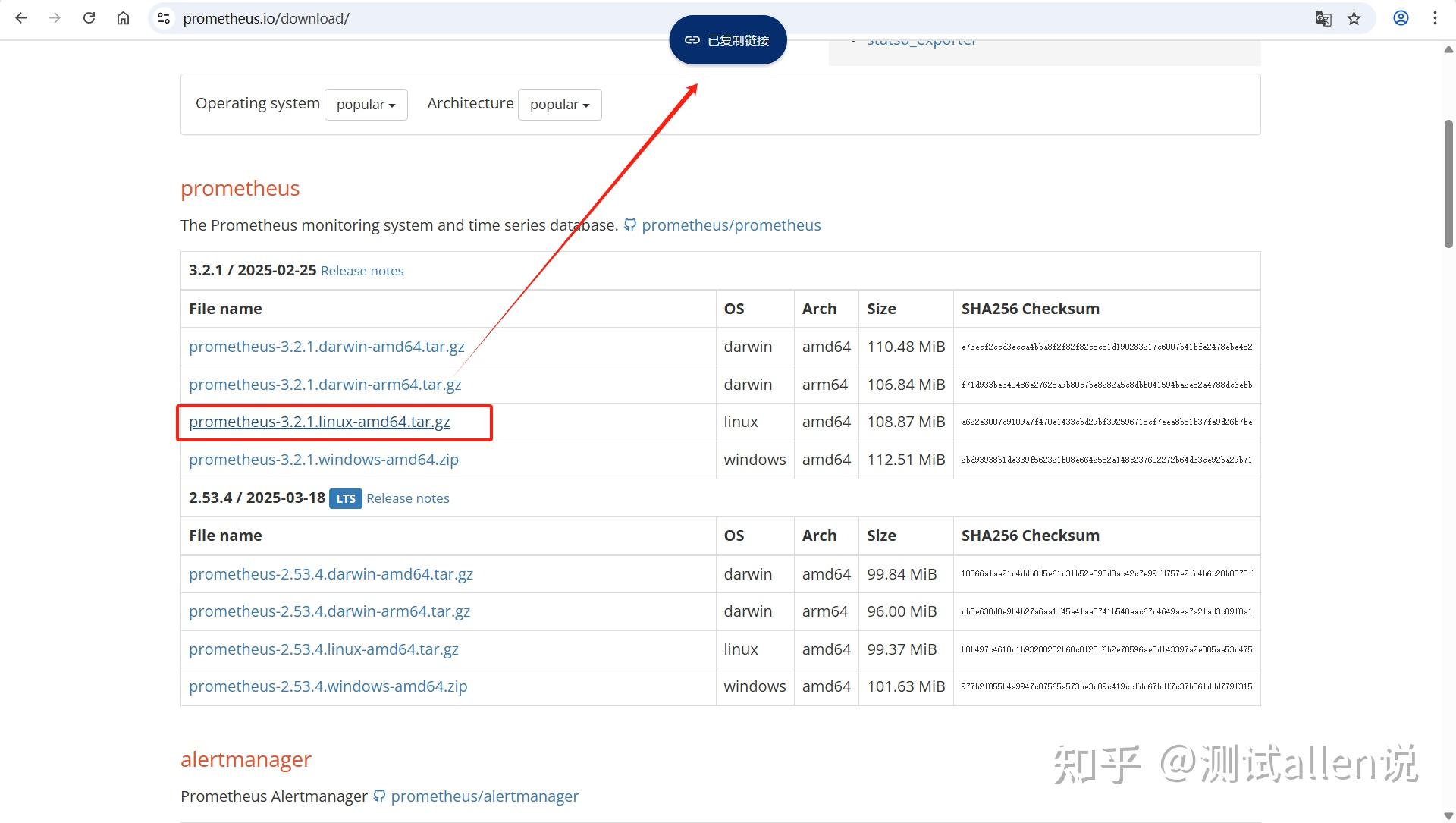Download prometheus-2.53.4.windows-amd64.zip

[328, 686]
